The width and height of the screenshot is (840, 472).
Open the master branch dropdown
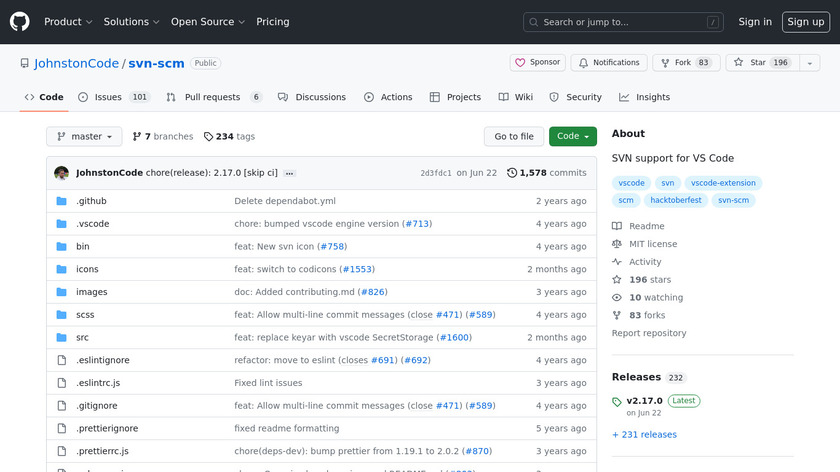click(x=84, y=136)
